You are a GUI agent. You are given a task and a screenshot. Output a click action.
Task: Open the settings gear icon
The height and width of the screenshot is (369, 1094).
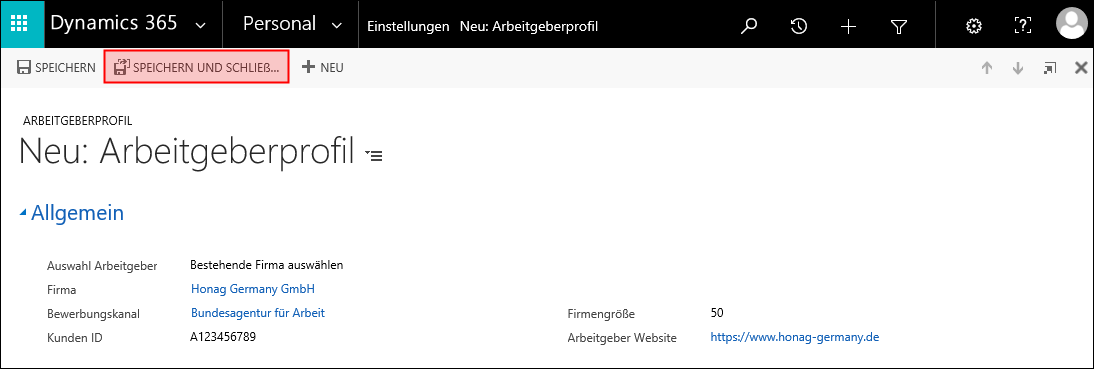point(973,27)
